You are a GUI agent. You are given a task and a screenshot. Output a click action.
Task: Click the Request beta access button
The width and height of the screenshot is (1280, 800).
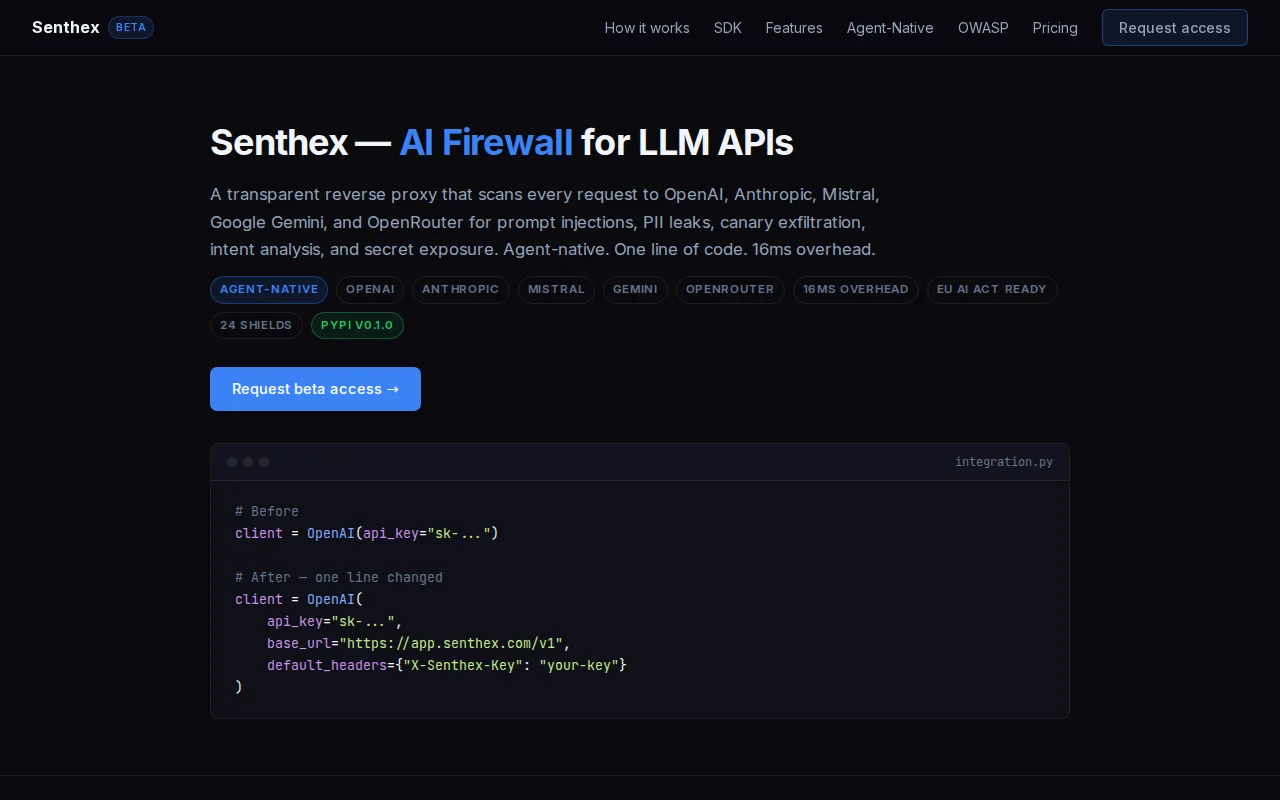[x=315, y=389]
